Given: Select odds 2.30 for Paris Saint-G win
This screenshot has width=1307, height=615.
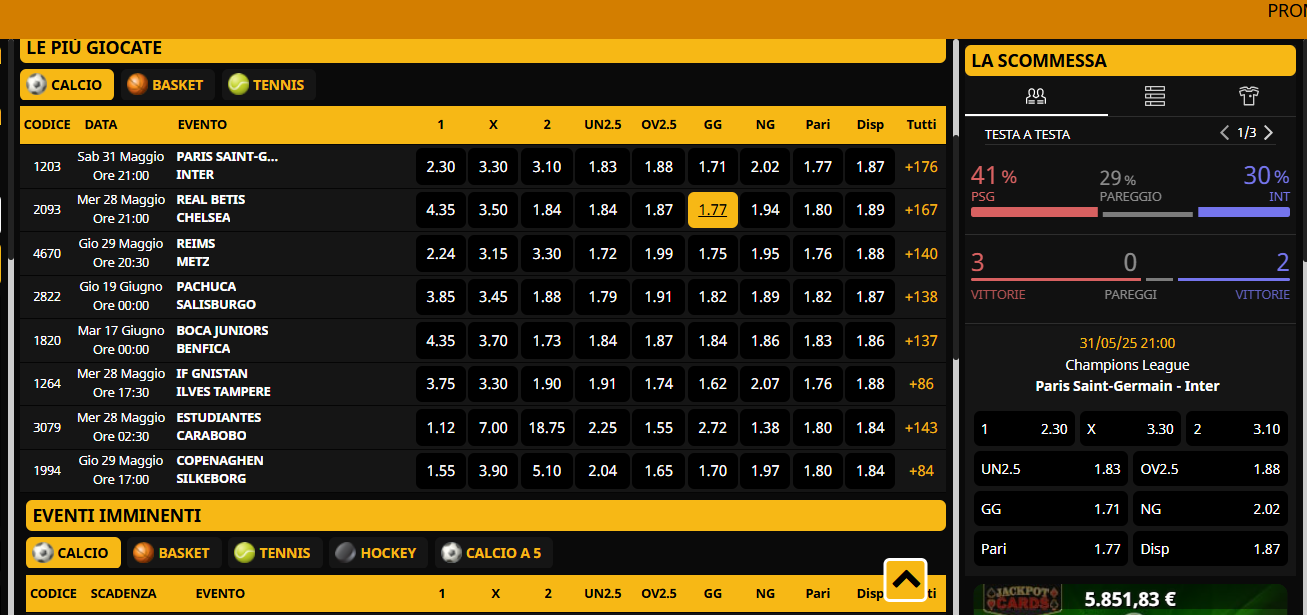Looking at the screenshot, I should (441, 167).
